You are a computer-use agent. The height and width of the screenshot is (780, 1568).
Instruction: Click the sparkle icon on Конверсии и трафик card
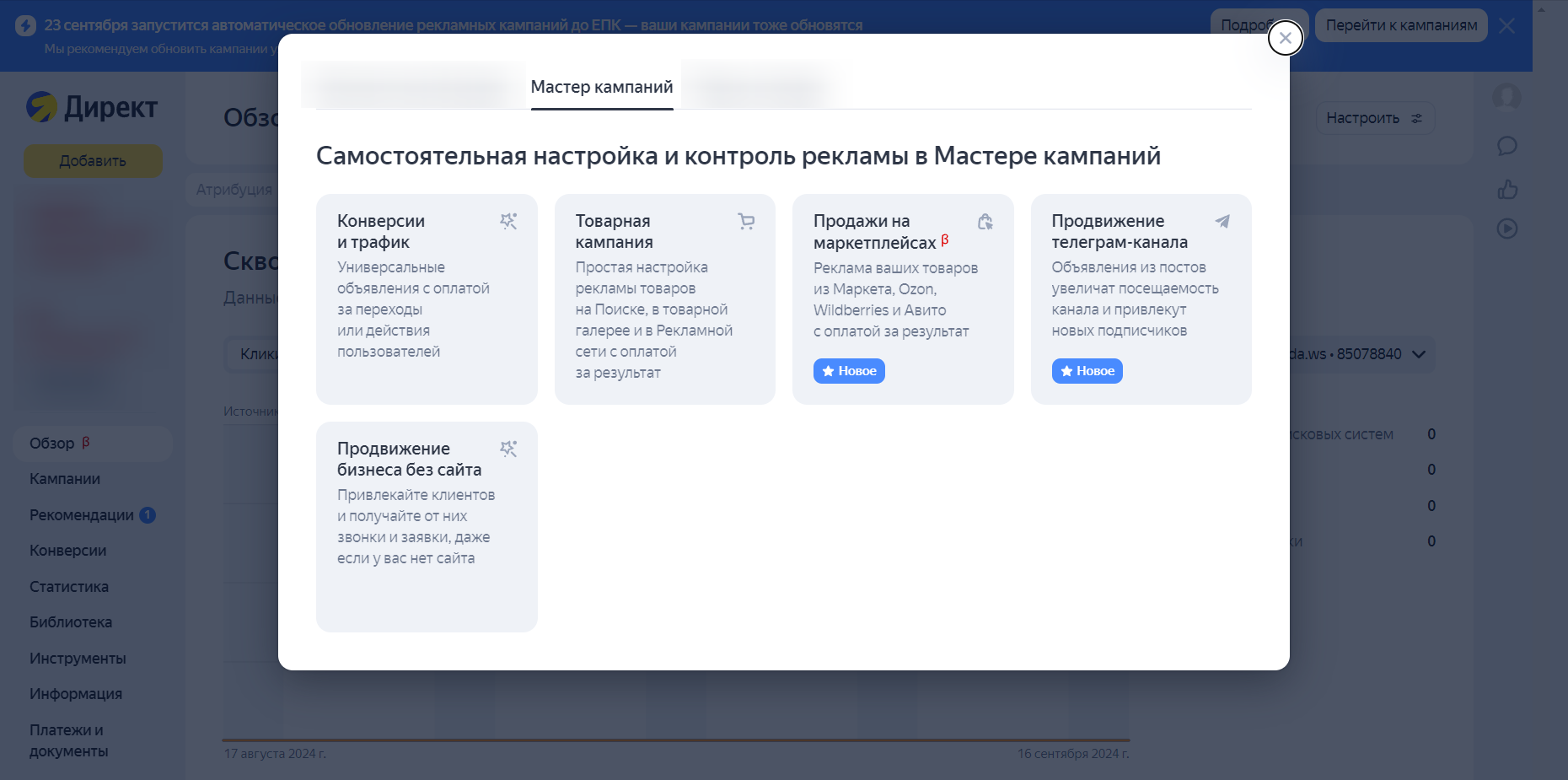point(508,221)
